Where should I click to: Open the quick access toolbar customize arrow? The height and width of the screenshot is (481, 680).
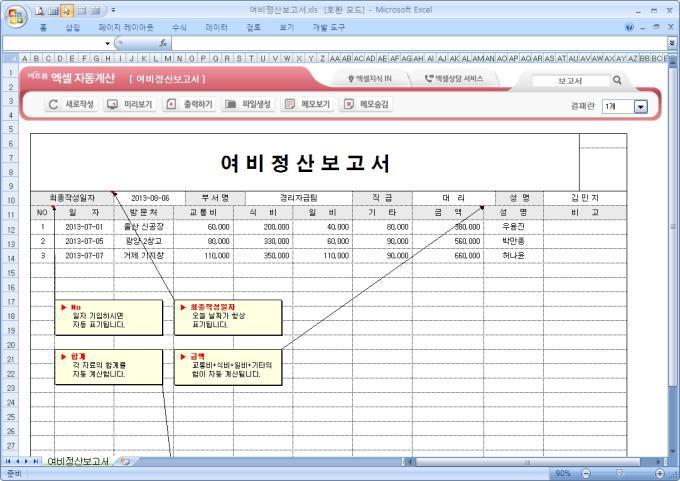tap(113, 10)
